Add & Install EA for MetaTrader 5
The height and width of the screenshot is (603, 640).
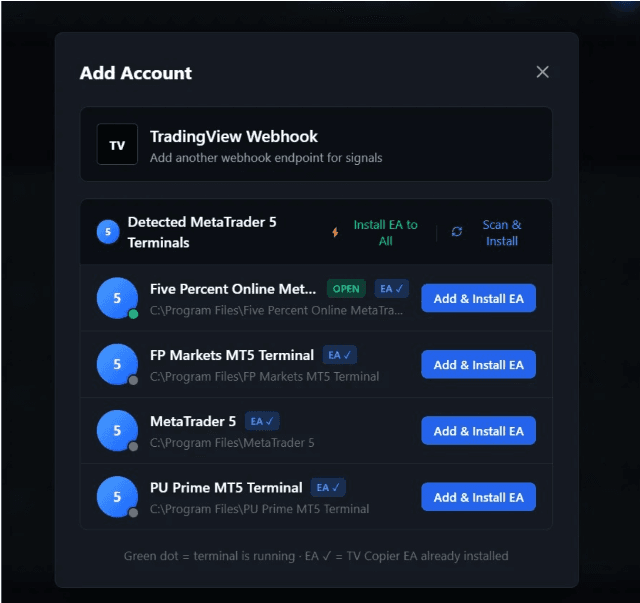pyautogui.click(x=478, y=431)
